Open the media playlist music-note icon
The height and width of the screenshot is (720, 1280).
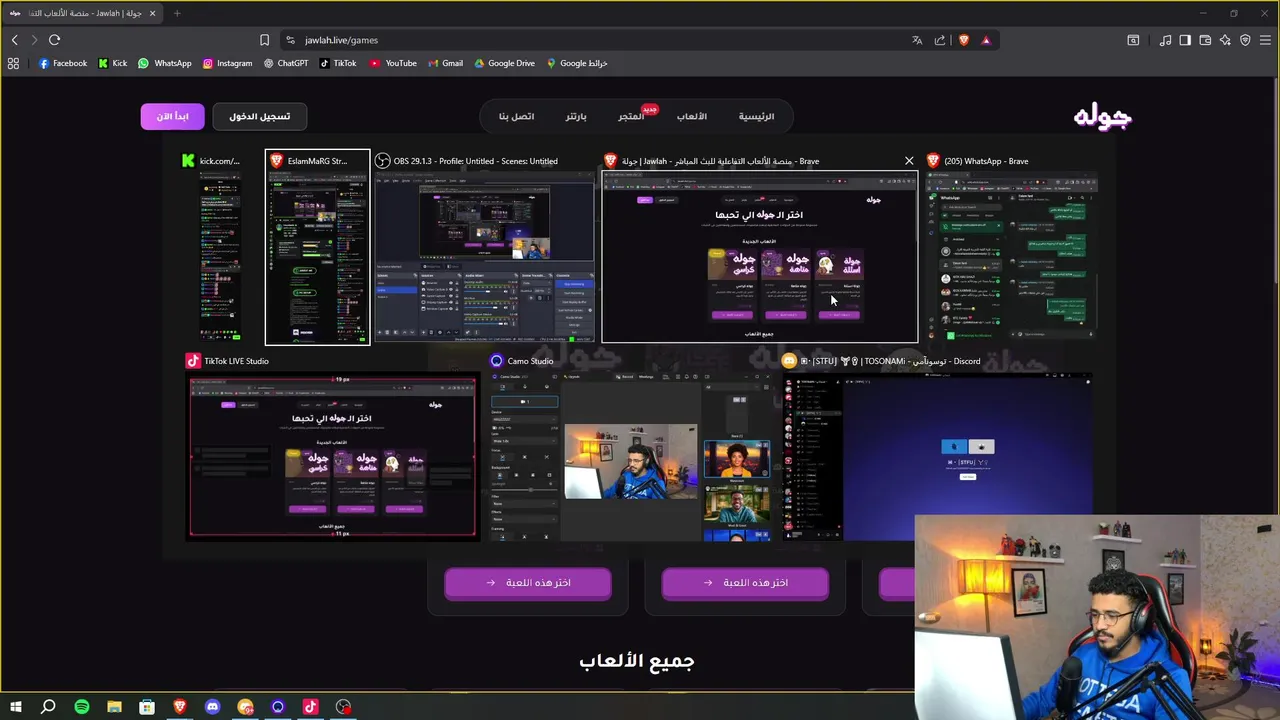point(1165,40)
